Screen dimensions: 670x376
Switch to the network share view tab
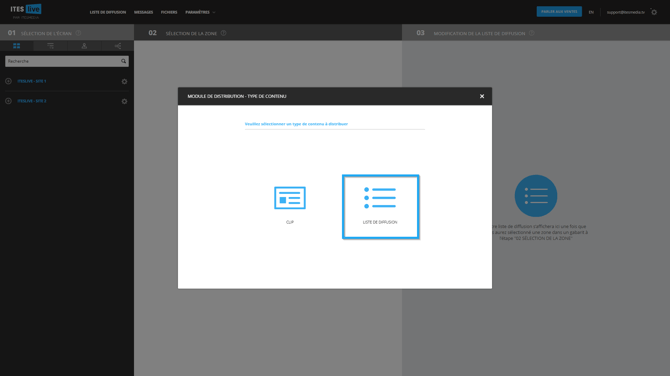(118, 46)
